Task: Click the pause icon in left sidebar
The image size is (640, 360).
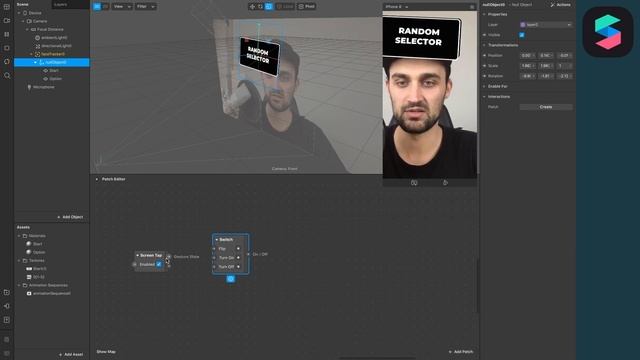Action: [x=7, y=34]
